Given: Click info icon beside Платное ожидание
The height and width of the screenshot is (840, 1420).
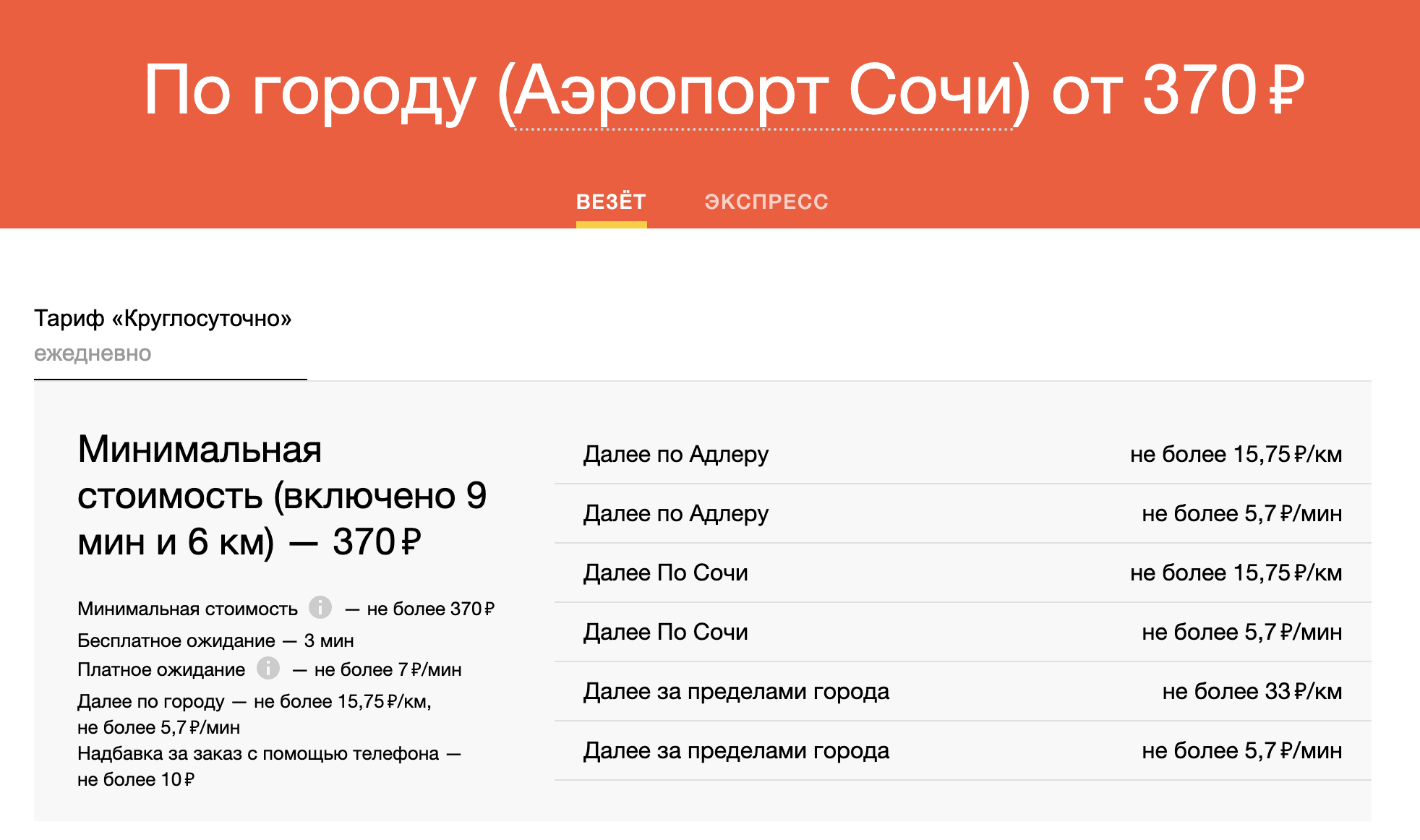Looking at the screenshot, I should (x=268, y=668).
